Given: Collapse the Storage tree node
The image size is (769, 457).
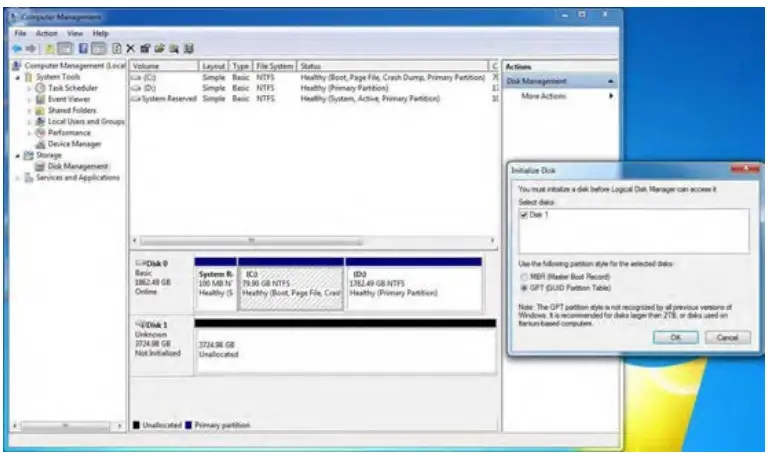Looking at the screenshot, I should pos(18,156).
